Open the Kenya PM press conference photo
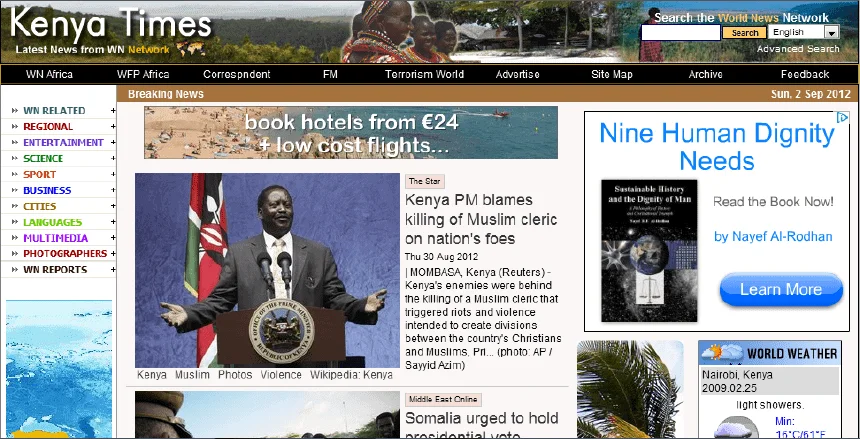The height and width of the screenshot is (439, 860). pos(267,270)
